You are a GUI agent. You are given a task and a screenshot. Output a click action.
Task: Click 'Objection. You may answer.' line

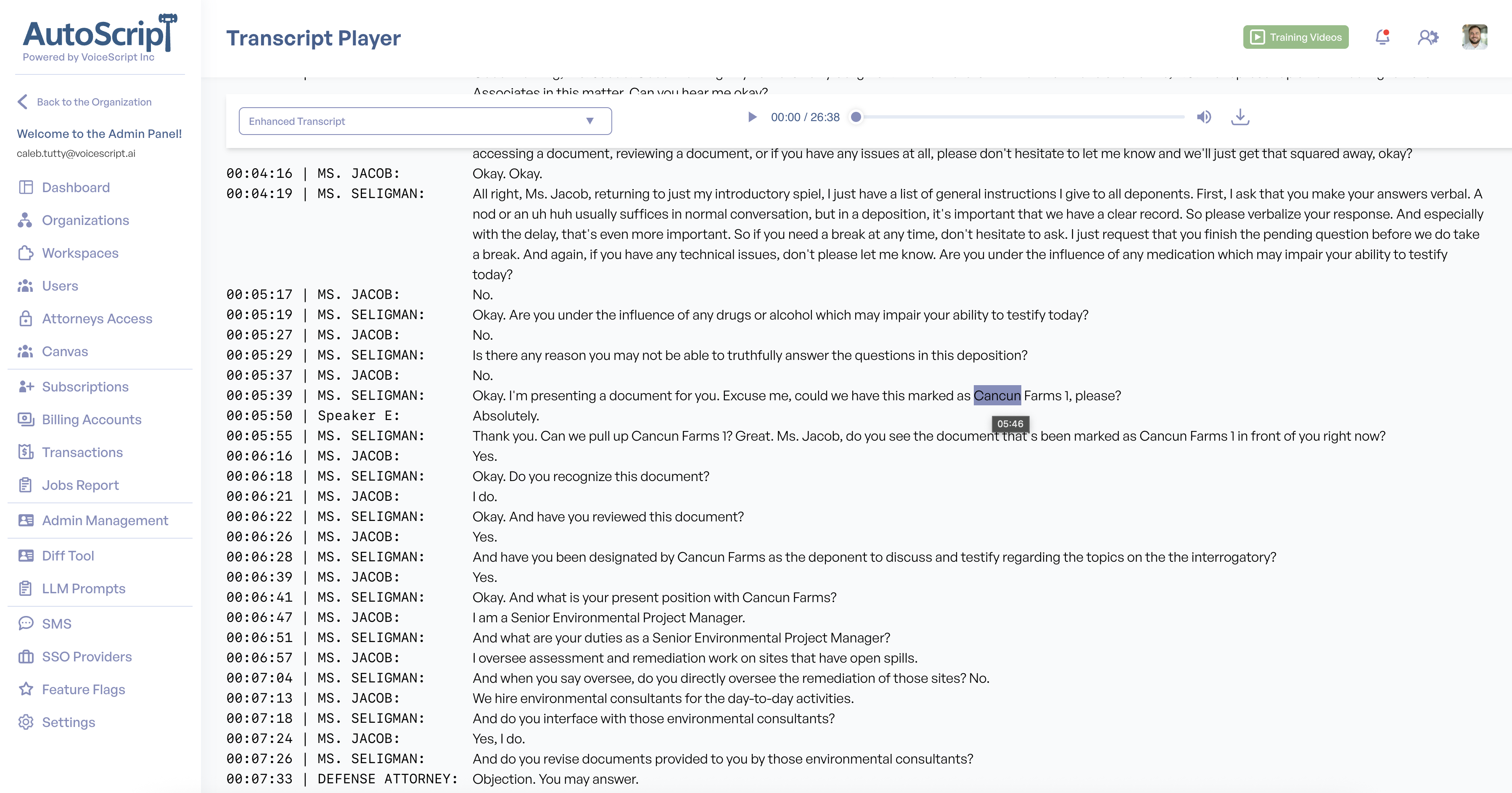coord(555,779)
